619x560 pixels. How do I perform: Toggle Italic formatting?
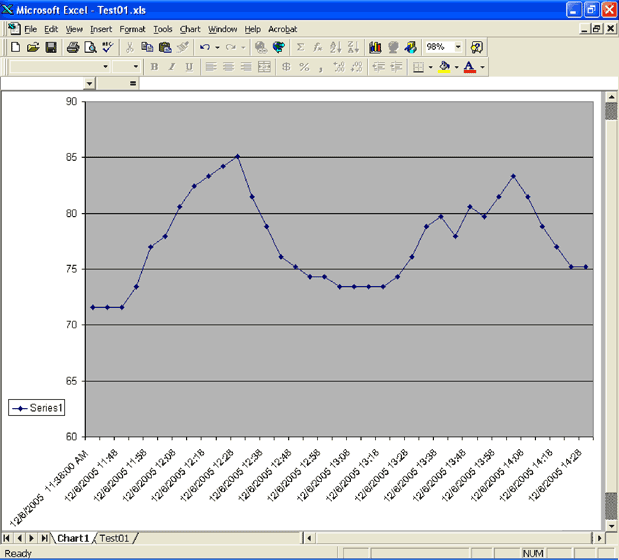pos(171,67)
